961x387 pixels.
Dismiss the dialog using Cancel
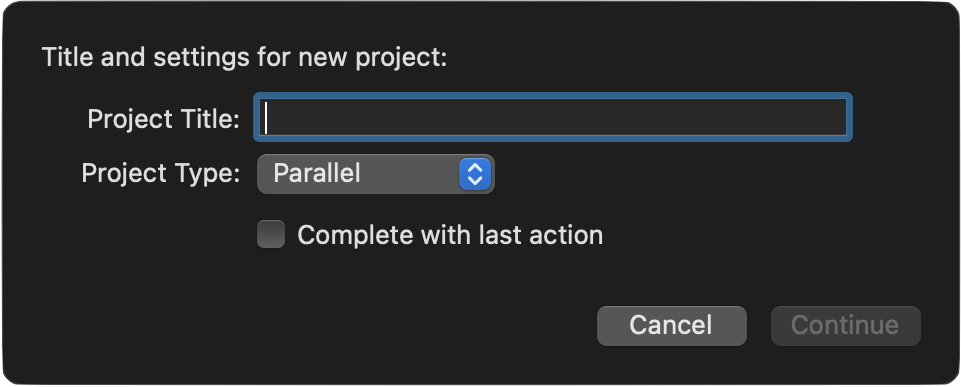coord(671,325)
